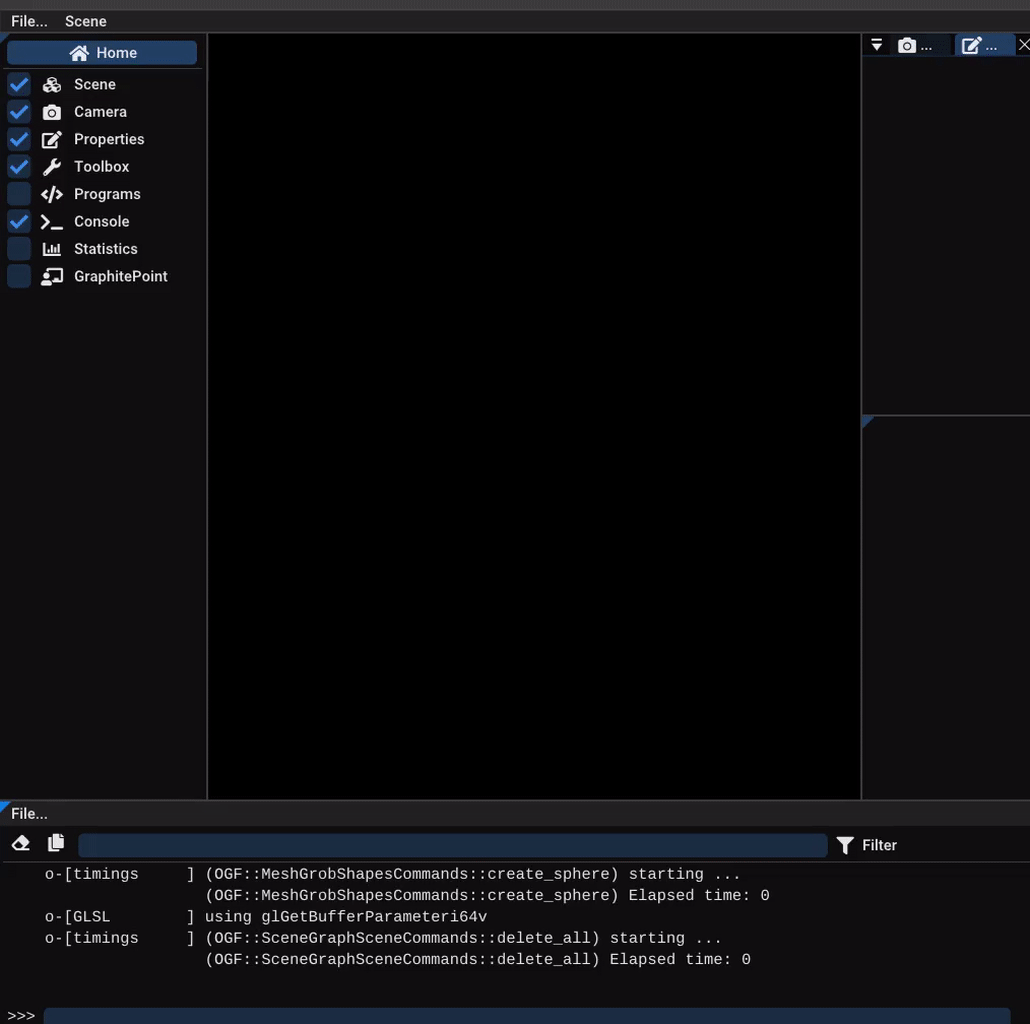Click the Home button
The height and width of the screenshot is (1024, 1030).
(102, 53)
